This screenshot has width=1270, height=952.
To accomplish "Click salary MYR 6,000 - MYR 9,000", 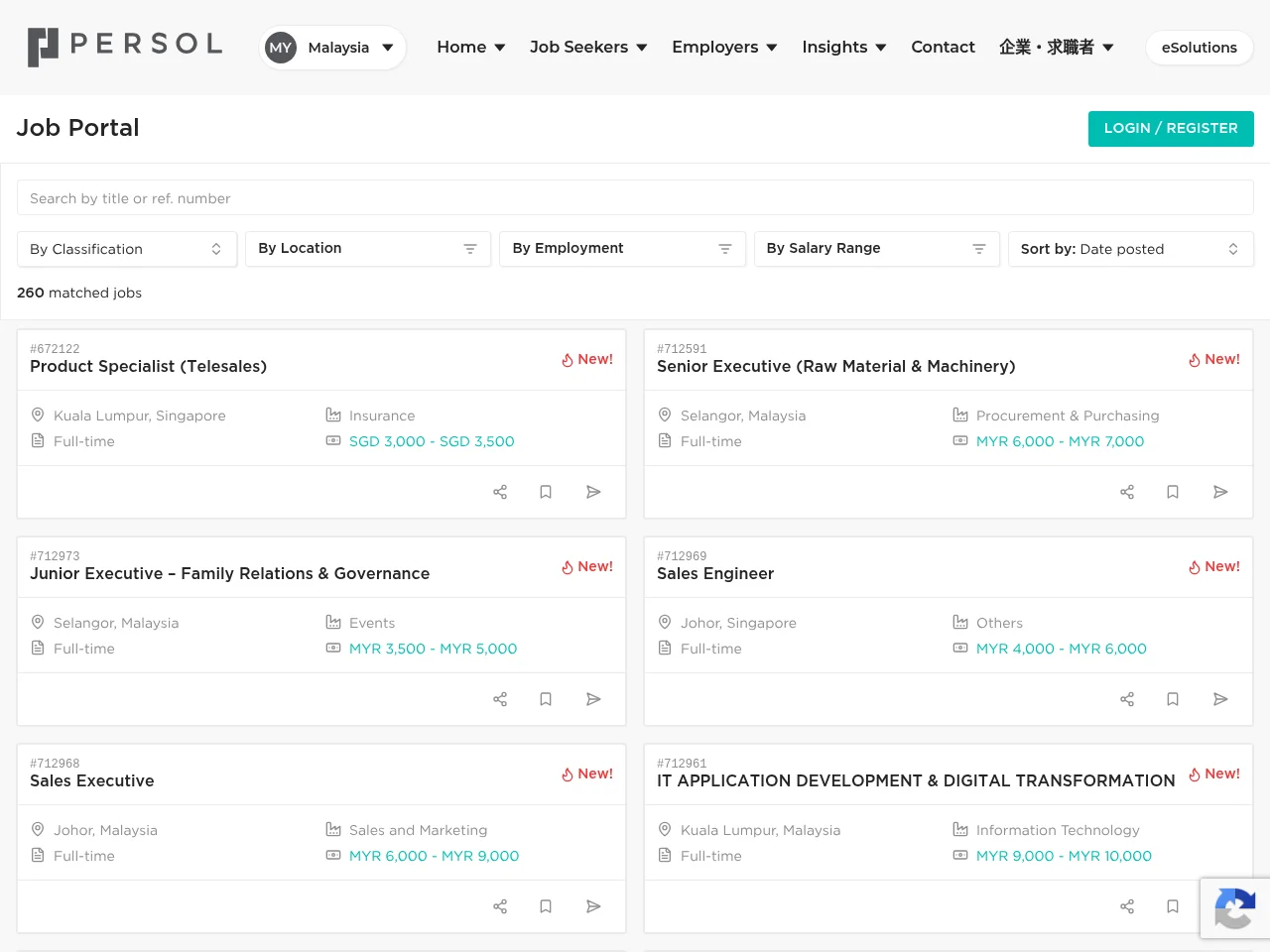I will 435,856.
